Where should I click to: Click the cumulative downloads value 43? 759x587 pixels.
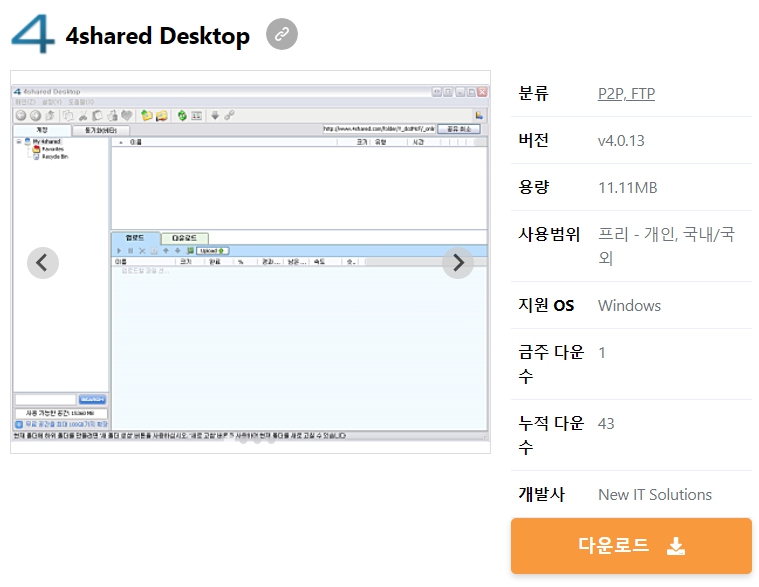(x=606, y=424)
